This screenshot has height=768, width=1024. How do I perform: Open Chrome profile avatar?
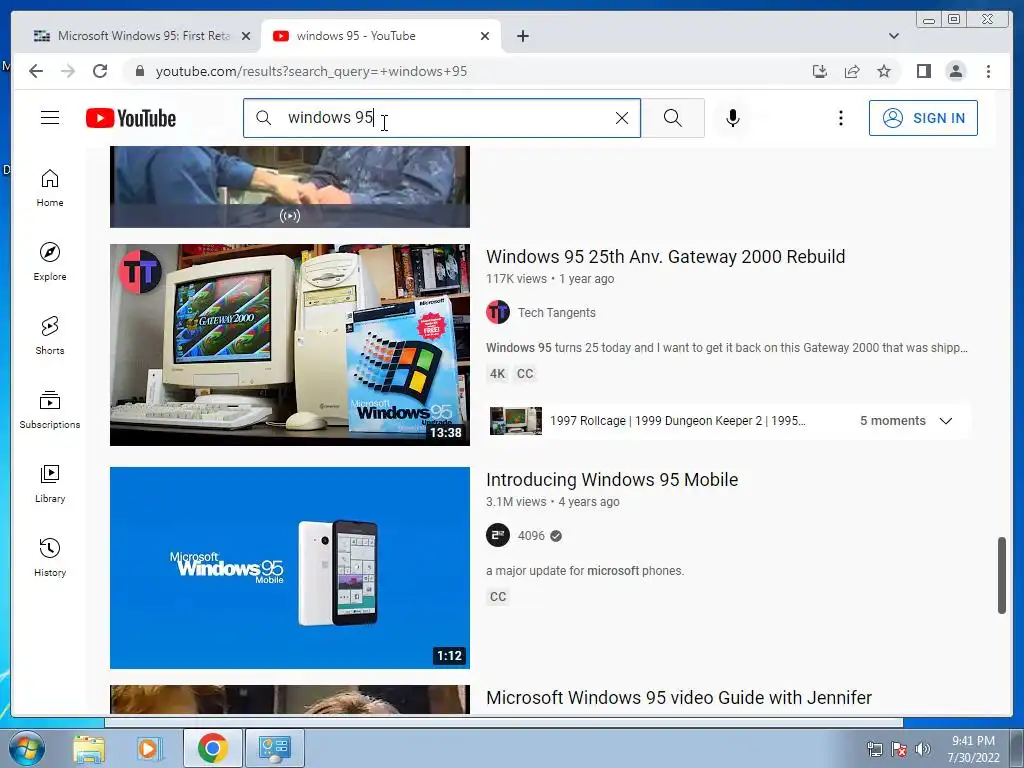point(955,71)
